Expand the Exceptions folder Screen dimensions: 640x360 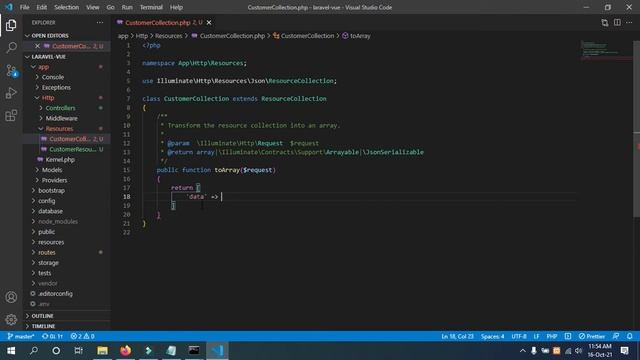coord(67,87)
